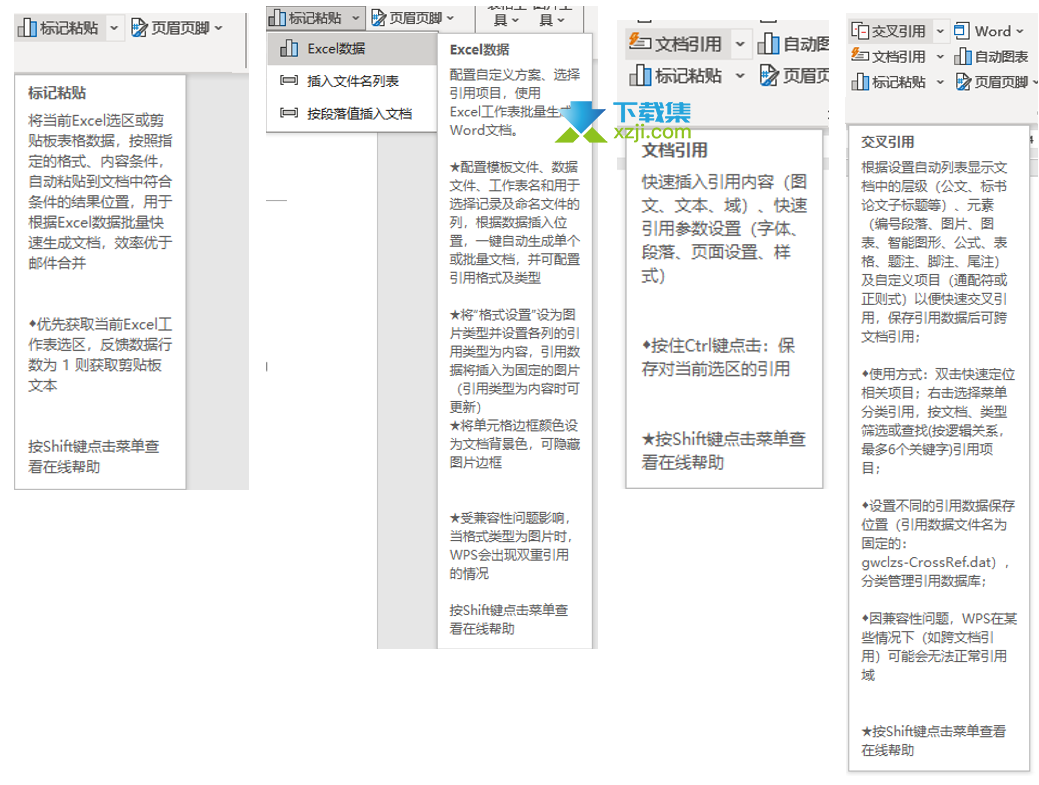The width and height of the screenshot is (1039, 785).
Task: Click truncated 页眉页 icon above the 文档引用 tooltip
Action: 769,76
